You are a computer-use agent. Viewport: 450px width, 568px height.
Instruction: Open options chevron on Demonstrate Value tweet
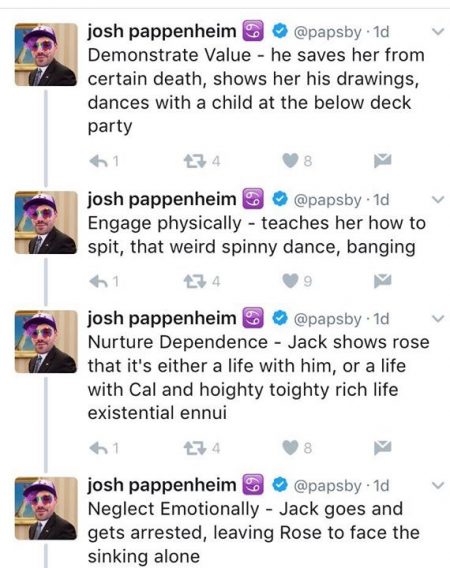[438, 32]
